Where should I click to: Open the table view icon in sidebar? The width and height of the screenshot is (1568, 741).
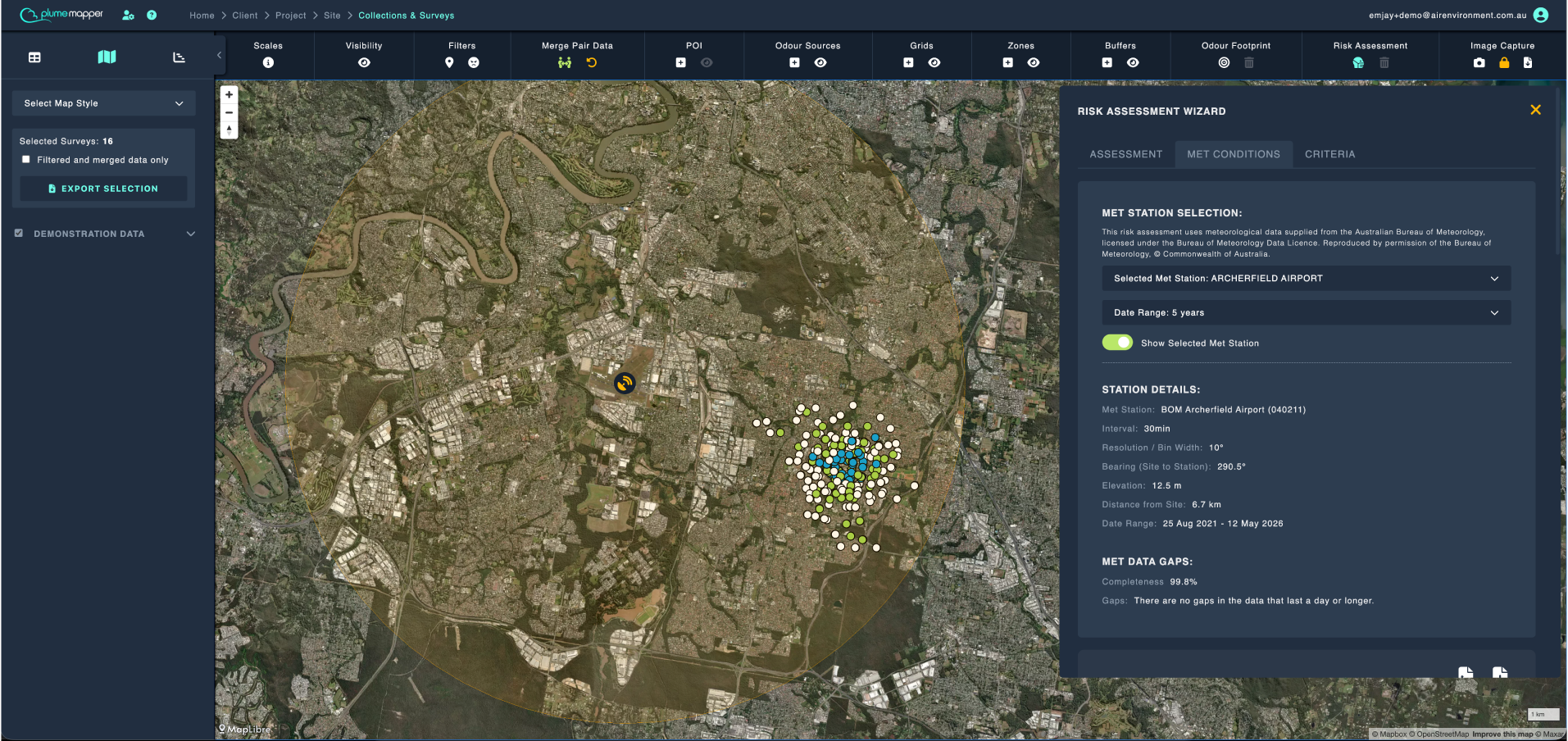tap(34, 57)
